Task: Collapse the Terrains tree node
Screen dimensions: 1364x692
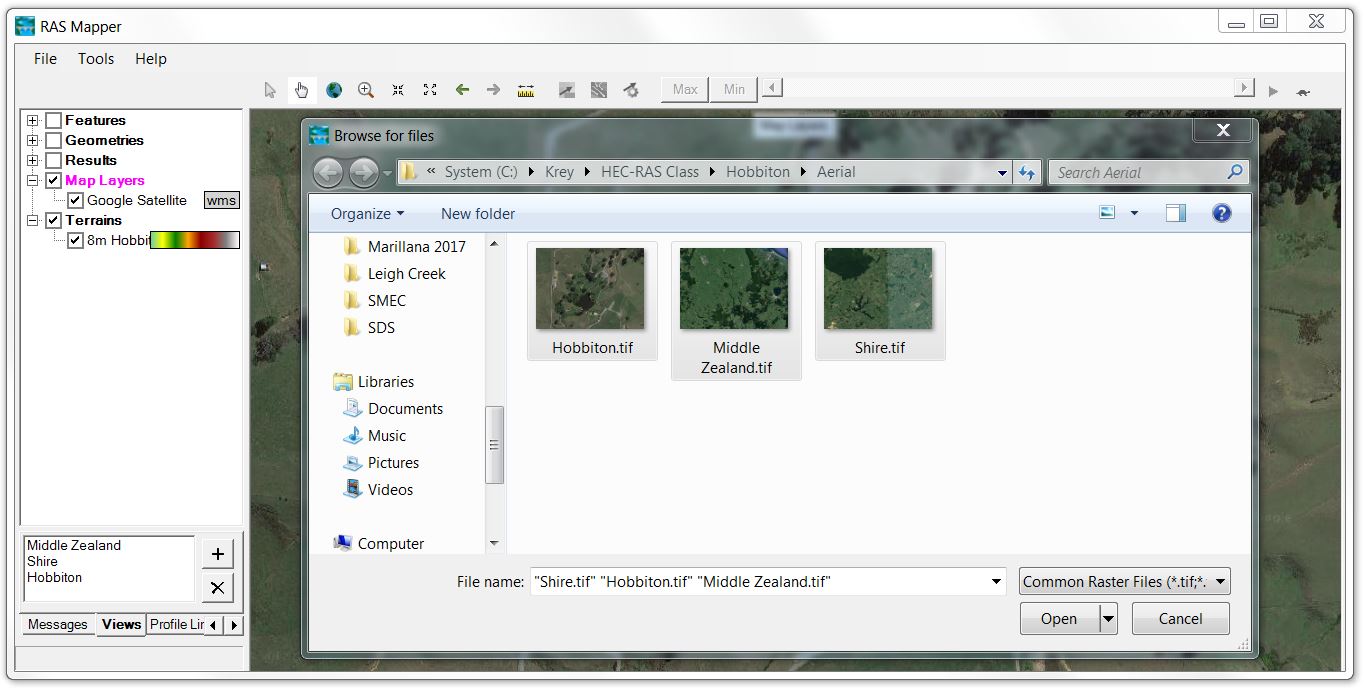Action: point(33,220)
